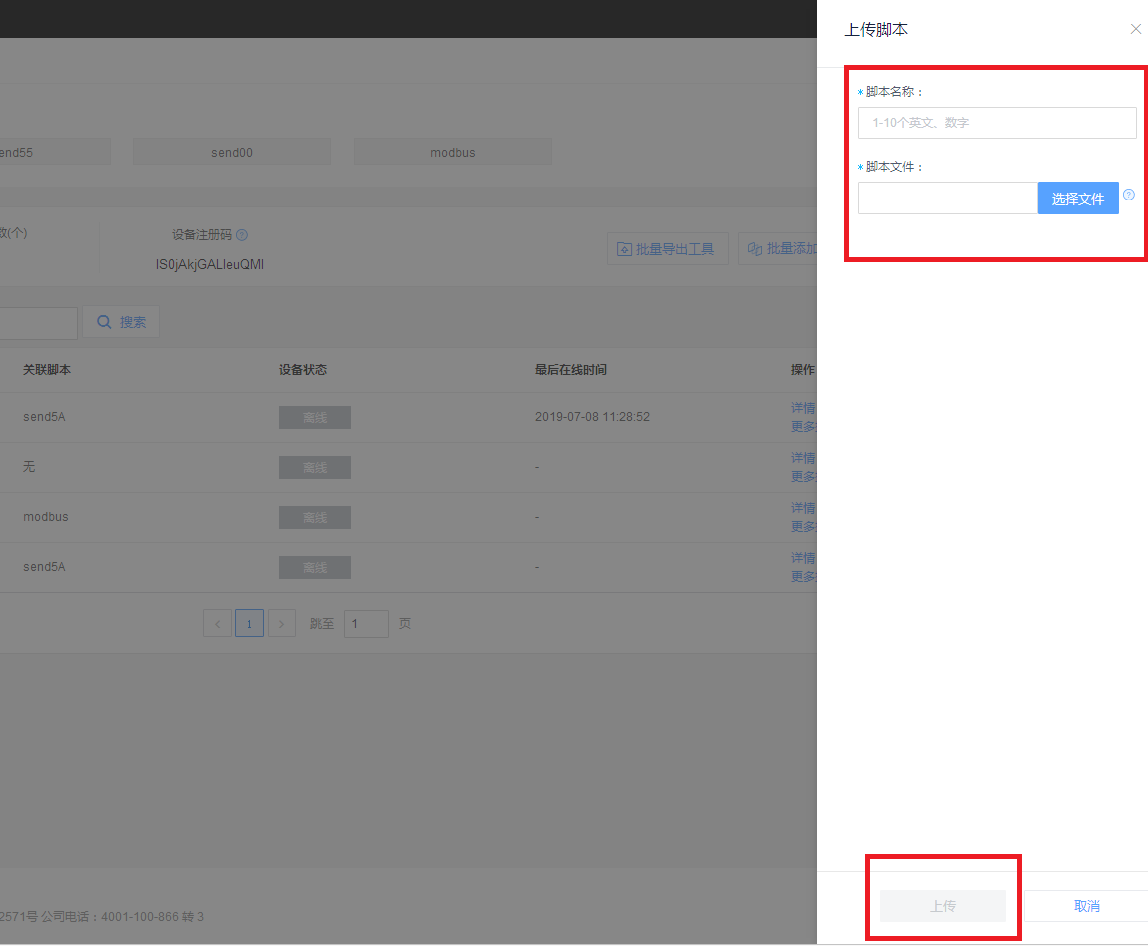The height and width of the screenshot is (946, 1148).
Task: Click the magnifier icon in 搜索 button
Action: click(x=104, y=322)
